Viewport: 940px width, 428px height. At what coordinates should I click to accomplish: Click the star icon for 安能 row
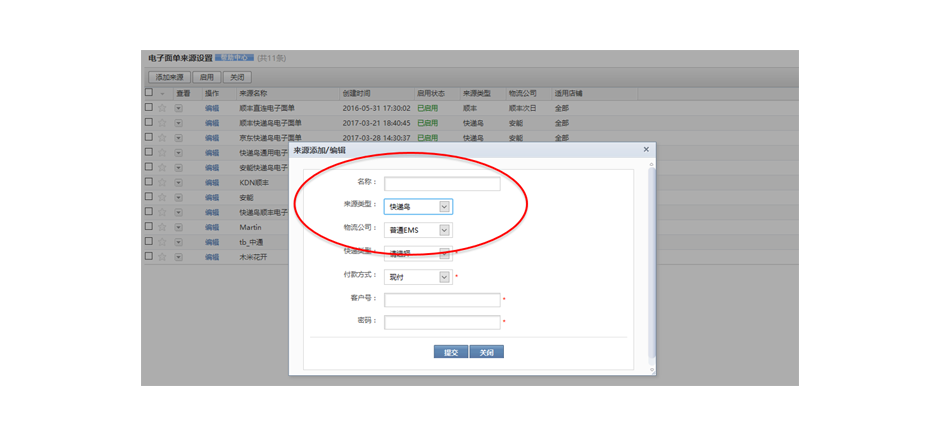(x=162, y=198)
